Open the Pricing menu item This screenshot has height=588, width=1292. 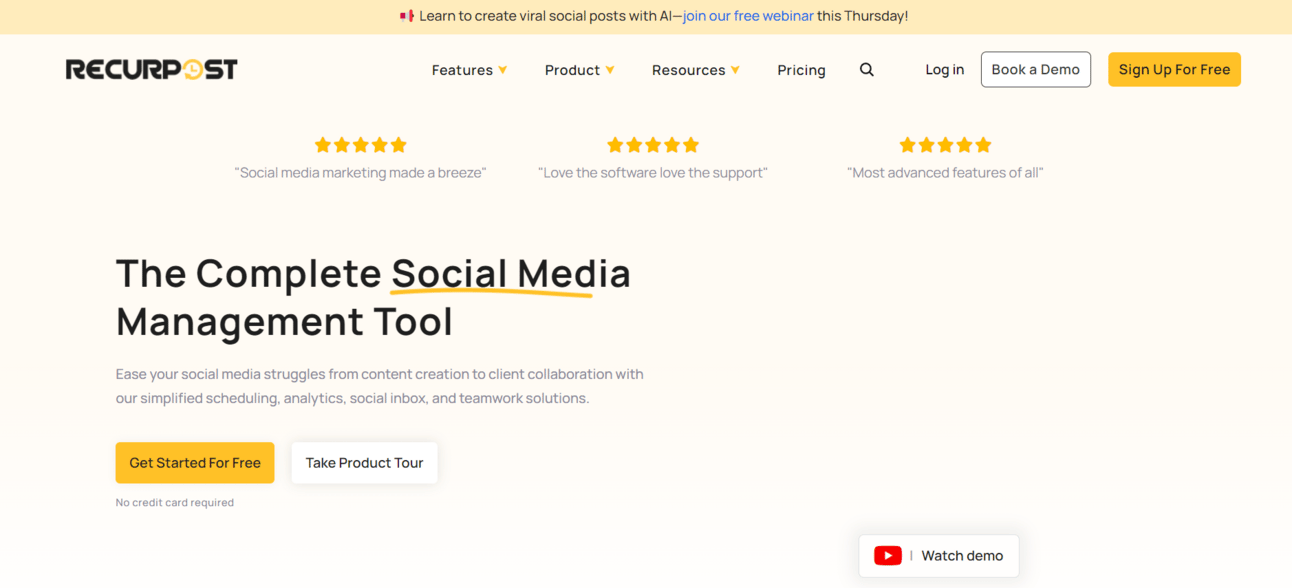point(801,70)
